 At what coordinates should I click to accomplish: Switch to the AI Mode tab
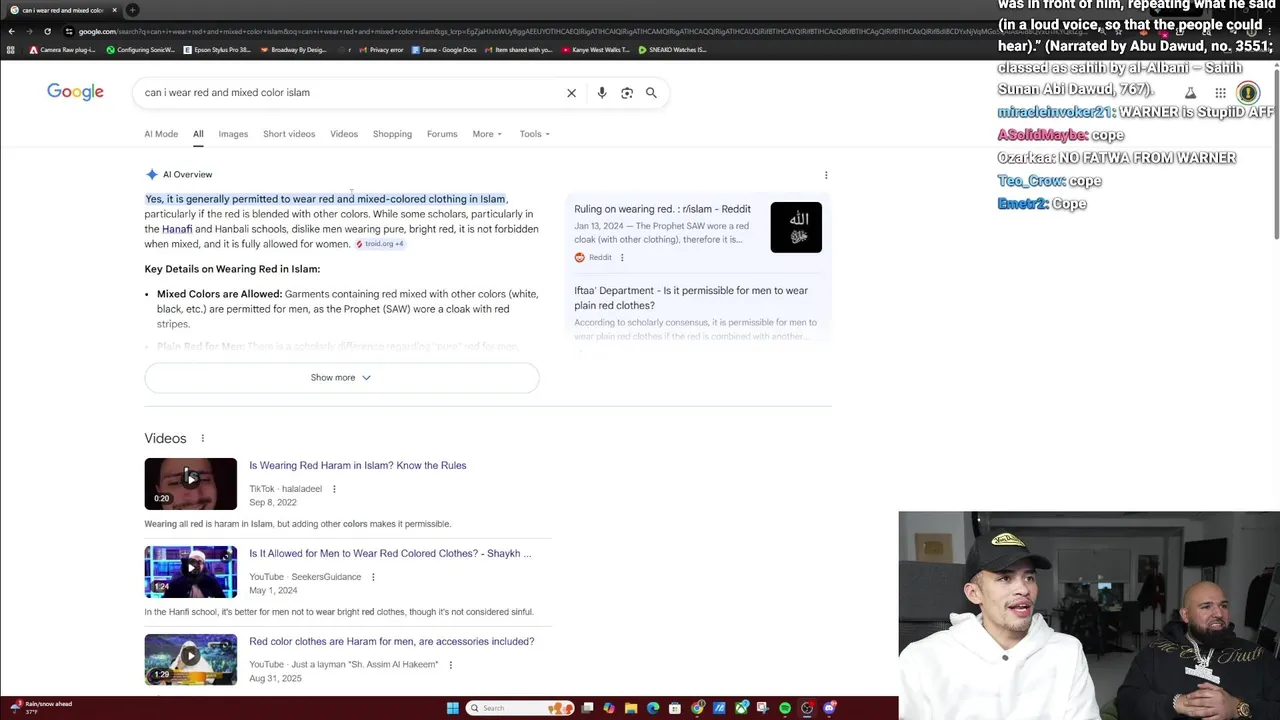point(161,134)
